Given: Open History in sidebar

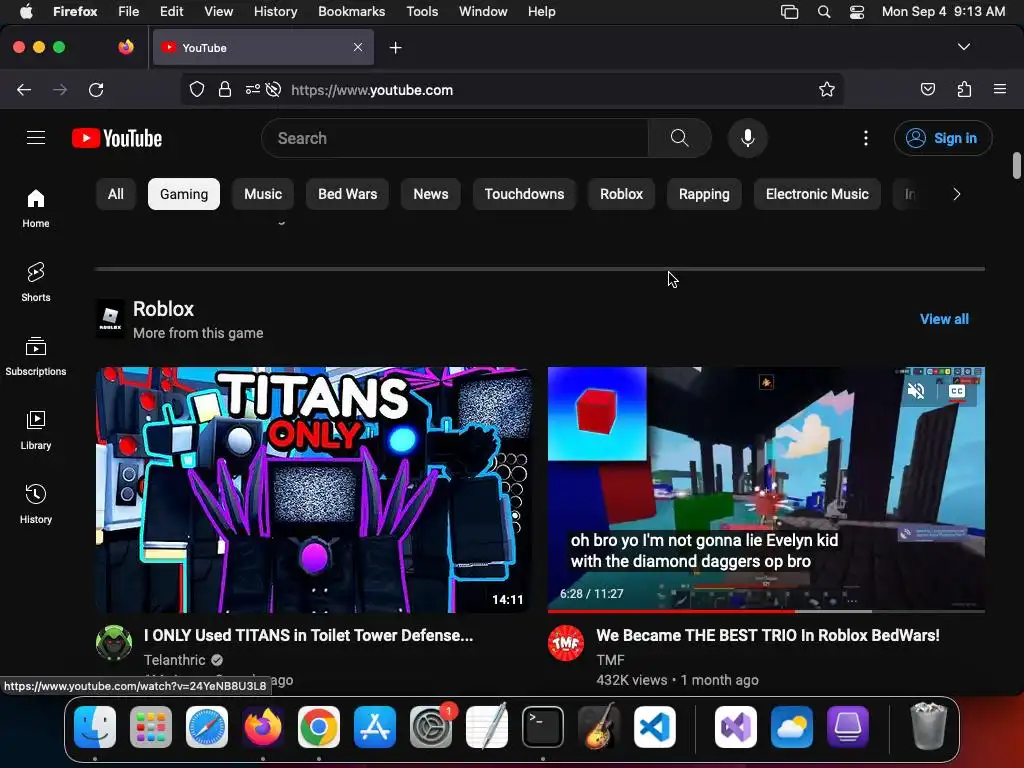Looking at the screenshot, I should click(36, 504).
